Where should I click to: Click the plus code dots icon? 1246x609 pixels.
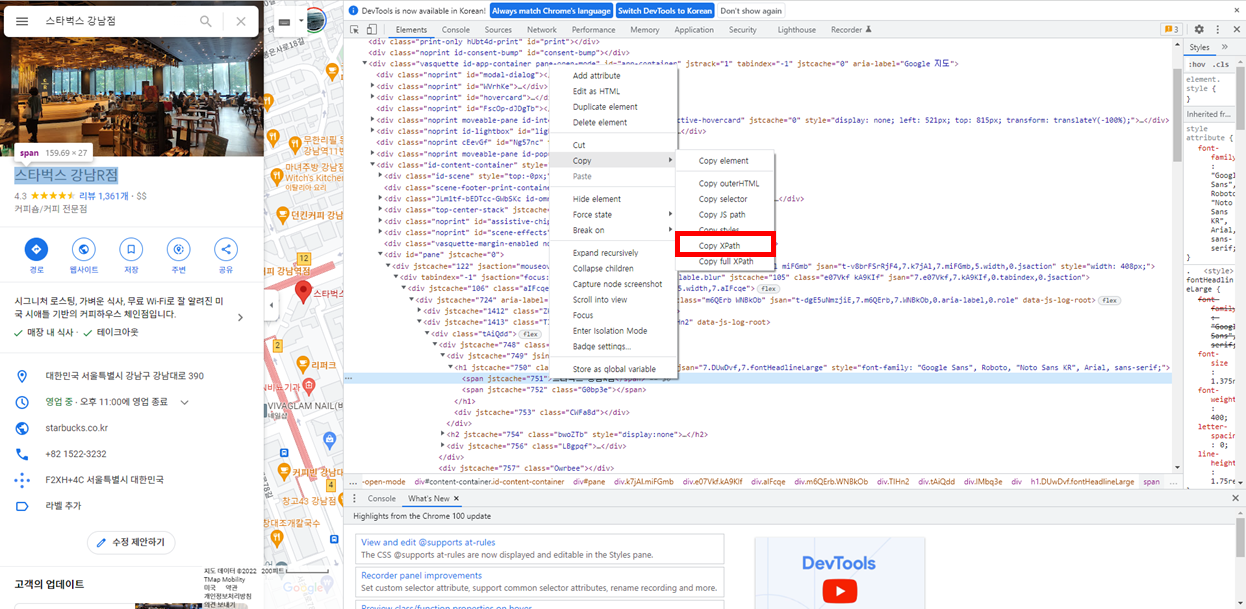[x=23, y=480]
